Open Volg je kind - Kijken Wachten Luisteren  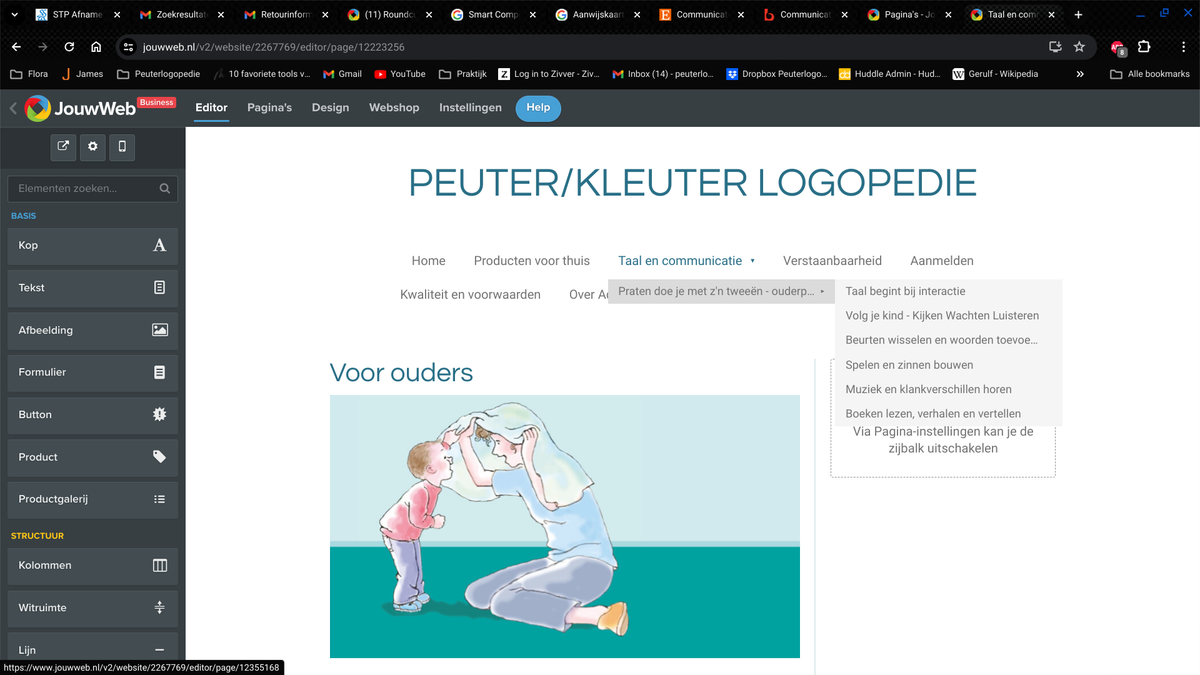tap(948, 316)
